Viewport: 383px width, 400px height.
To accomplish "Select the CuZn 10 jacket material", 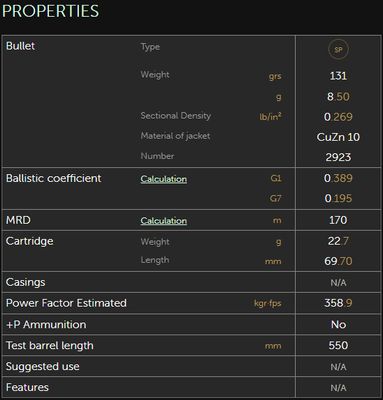I will click(338, 137).
